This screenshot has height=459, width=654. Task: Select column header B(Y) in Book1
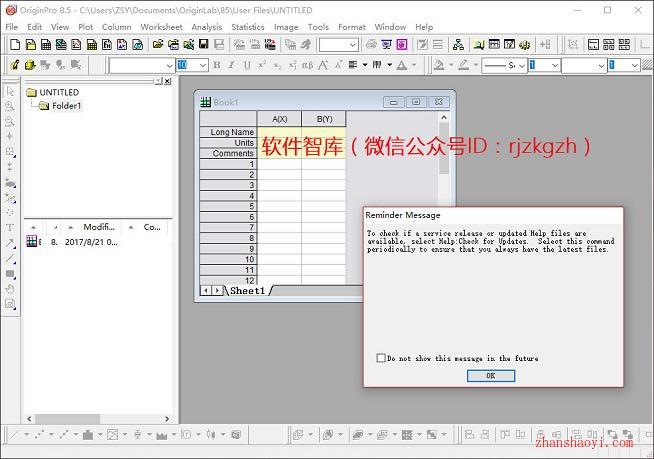pos(324,119)
